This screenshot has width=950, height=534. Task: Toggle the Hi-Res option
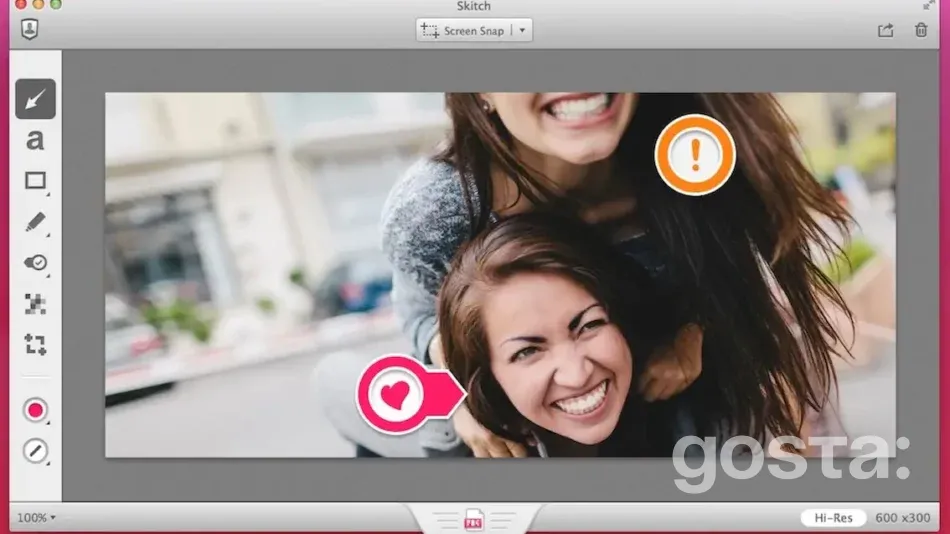[x=832, y=518]
